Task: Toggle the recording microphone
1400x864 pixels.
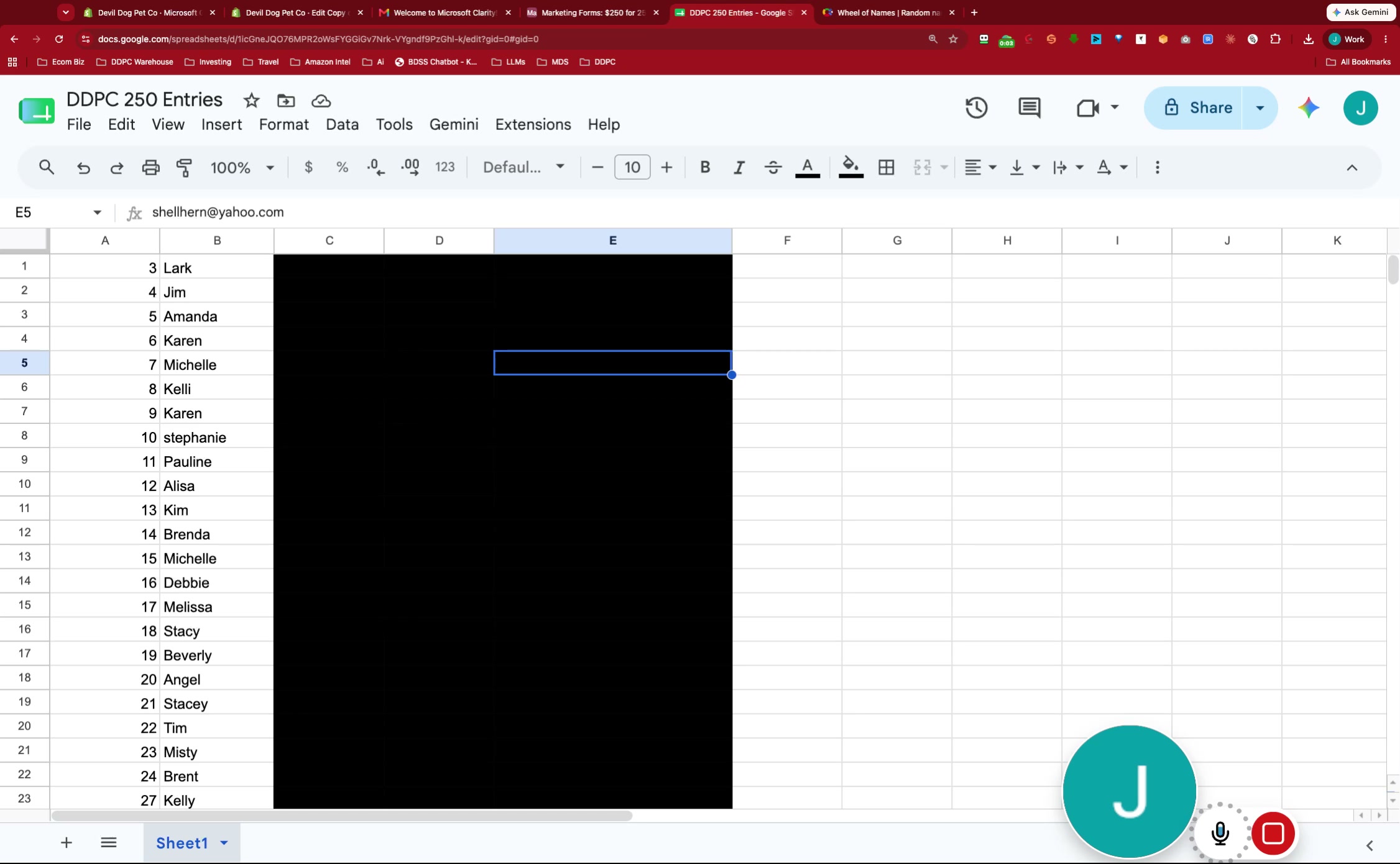Action: 1220,834
